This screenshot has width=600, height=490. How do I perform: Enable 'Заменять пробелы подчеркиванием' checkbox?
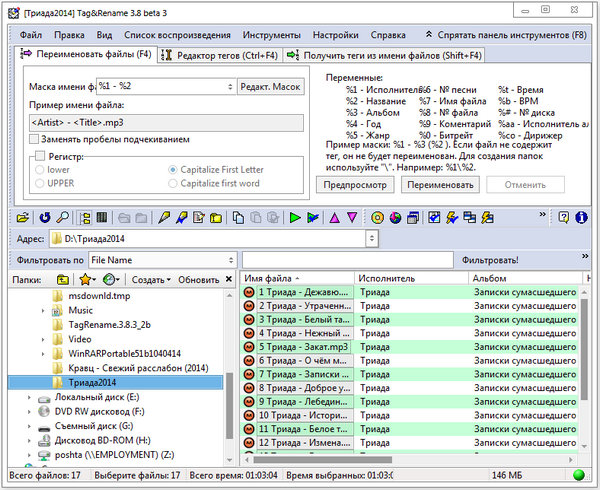click(35, 139)
